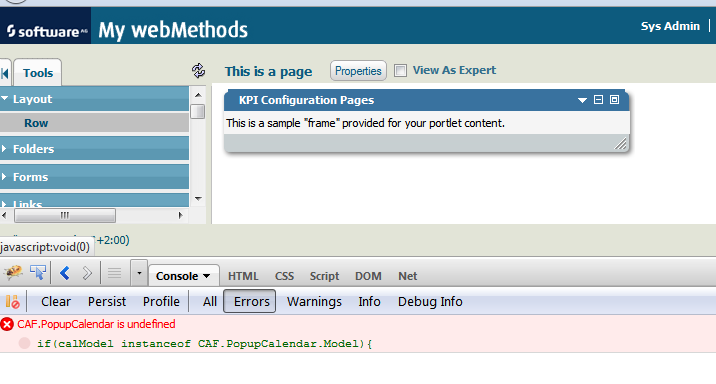Click the Sys Admin user link
716x384 pixels.
point(670,26)
